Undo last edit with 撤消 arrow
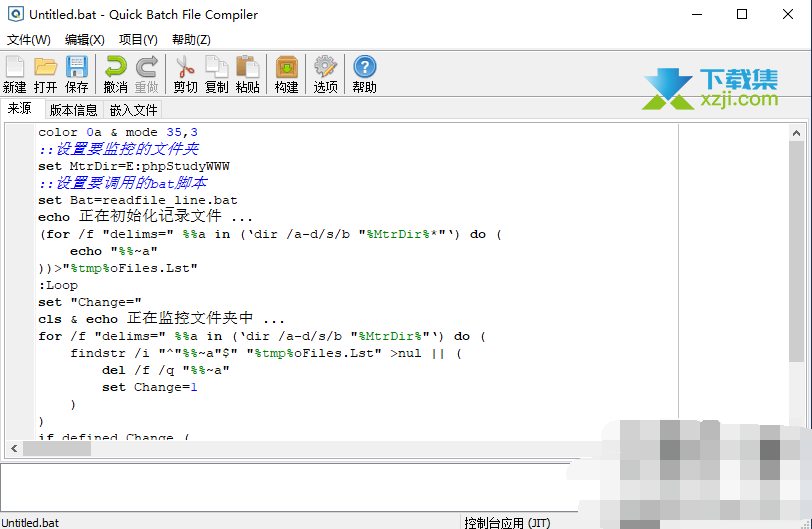Viewport: 812px width, 529px height. (115, 74)
